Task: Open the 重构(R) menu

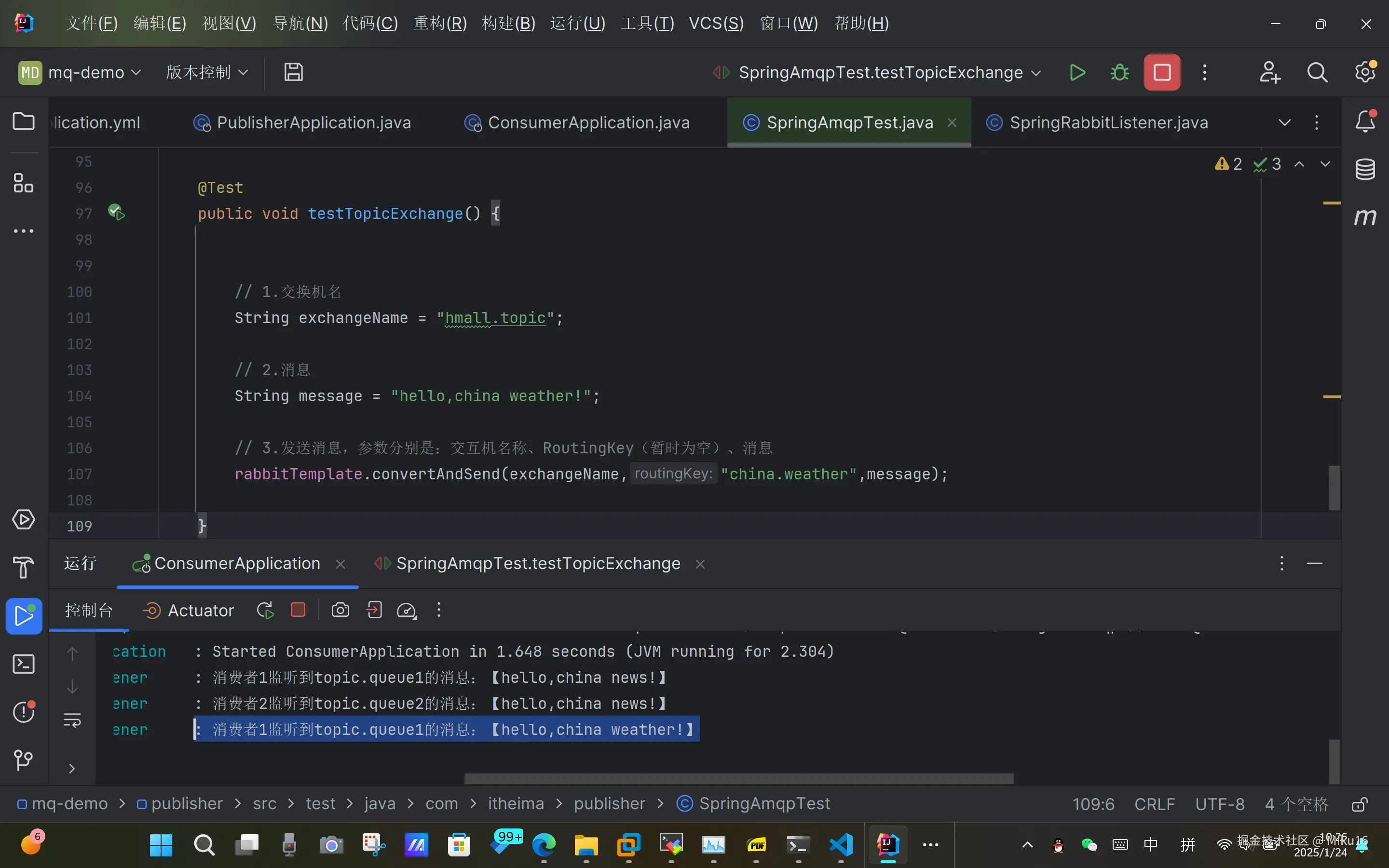Action: pos(440,23)
